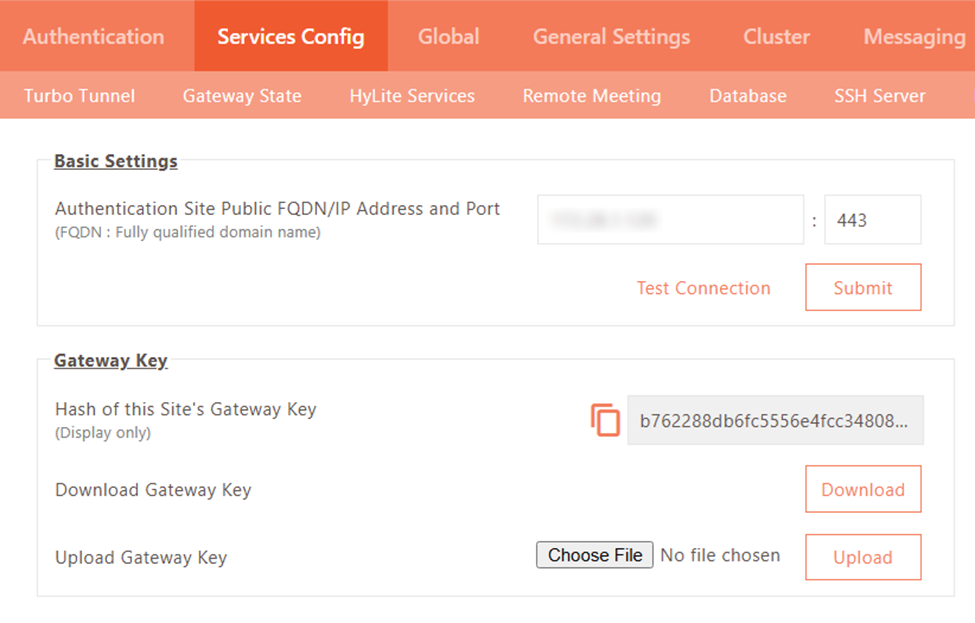Submit the basic settings
This screenshot has height=623, width=975.
pyautogui.click(x=862, y=288)
